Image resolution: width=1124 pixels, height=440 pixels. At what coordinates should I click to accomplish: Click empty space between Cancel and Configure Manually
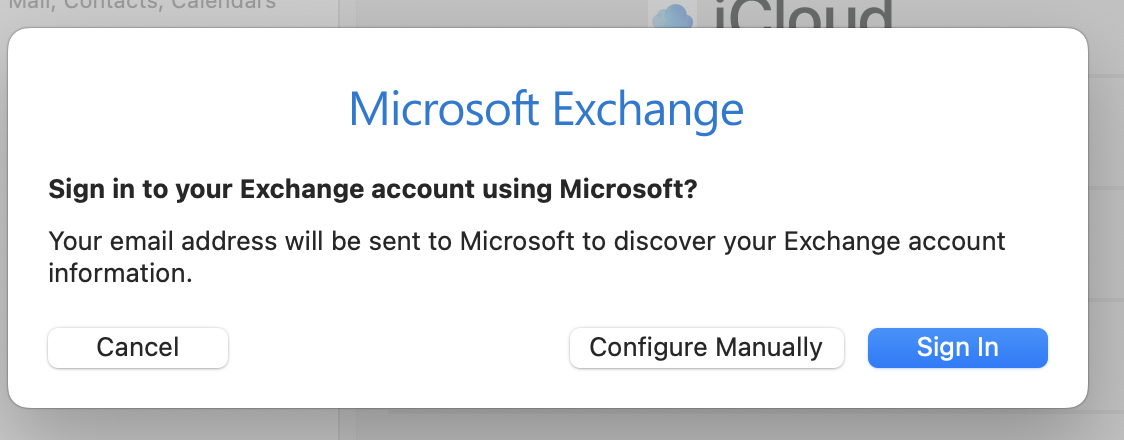(x=398, y=348)
